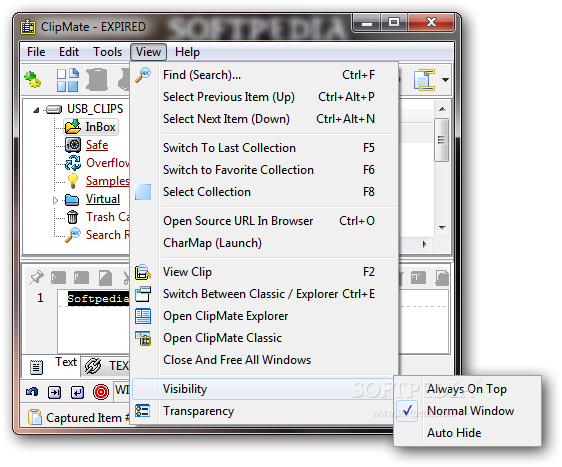Launch CharMap from the menu
The height and width of the screenshot is (467, 562).
(x=265, y=243)
